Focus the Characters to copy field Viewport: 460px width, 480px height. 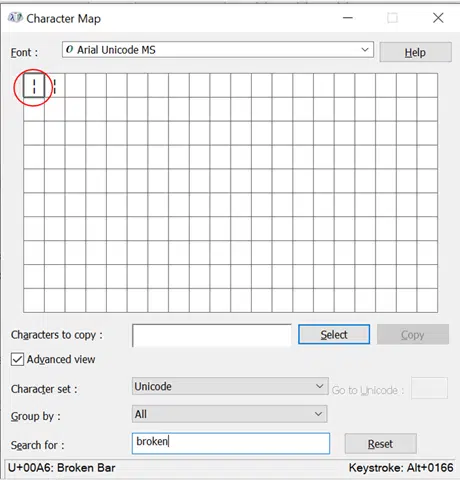click(x=212, y=335)
